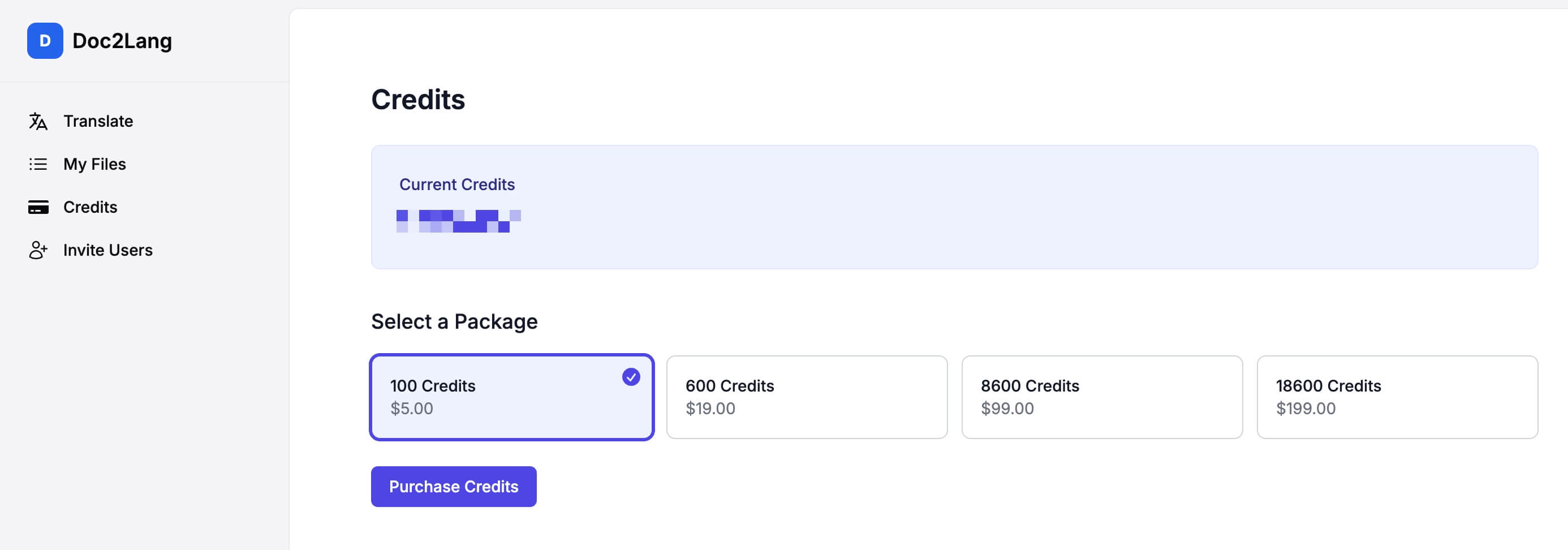Go to My Files in the sidebar

(94, 165)
